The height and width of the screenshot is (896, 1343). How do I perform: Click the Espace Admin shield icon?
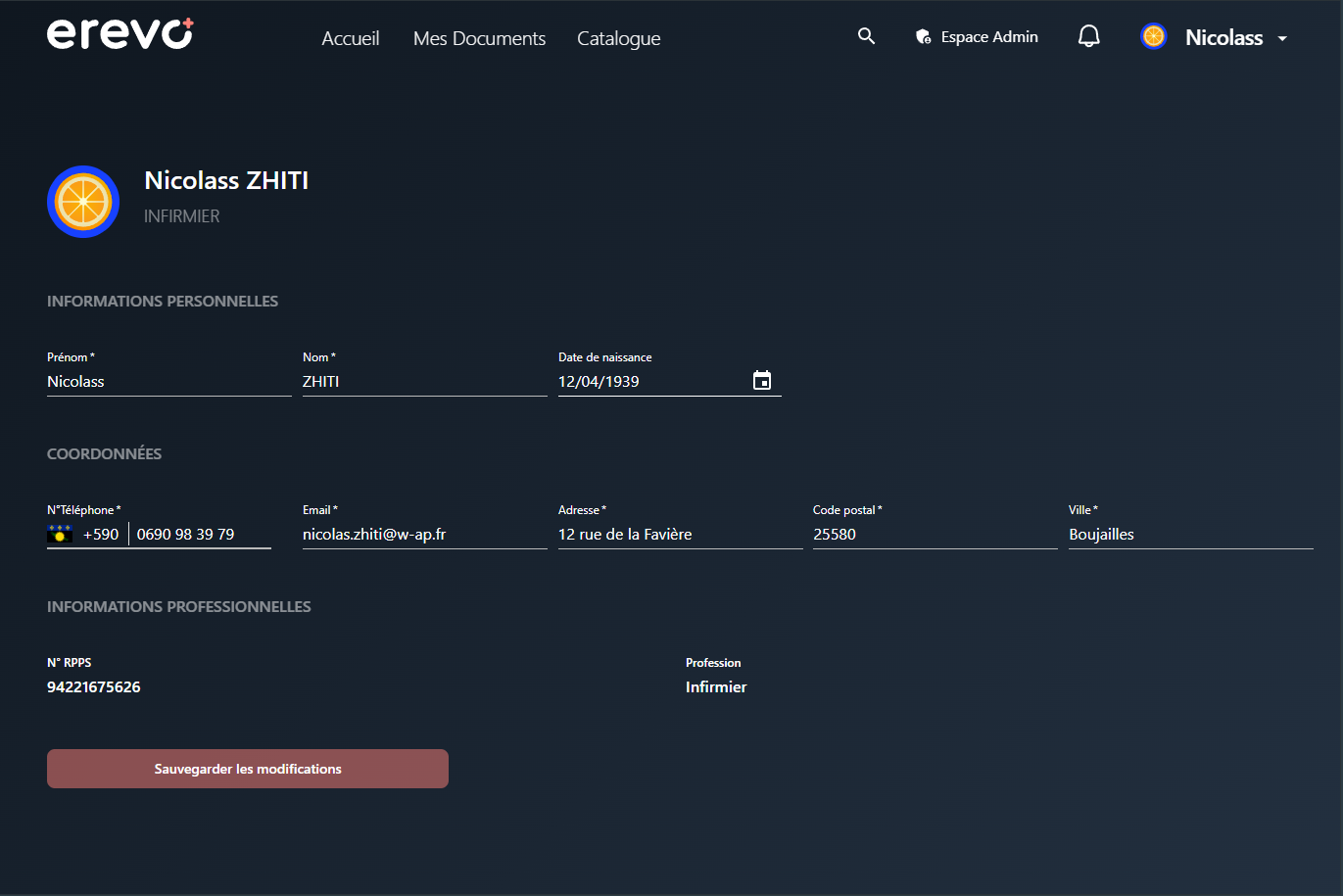[x=923, y=37]
